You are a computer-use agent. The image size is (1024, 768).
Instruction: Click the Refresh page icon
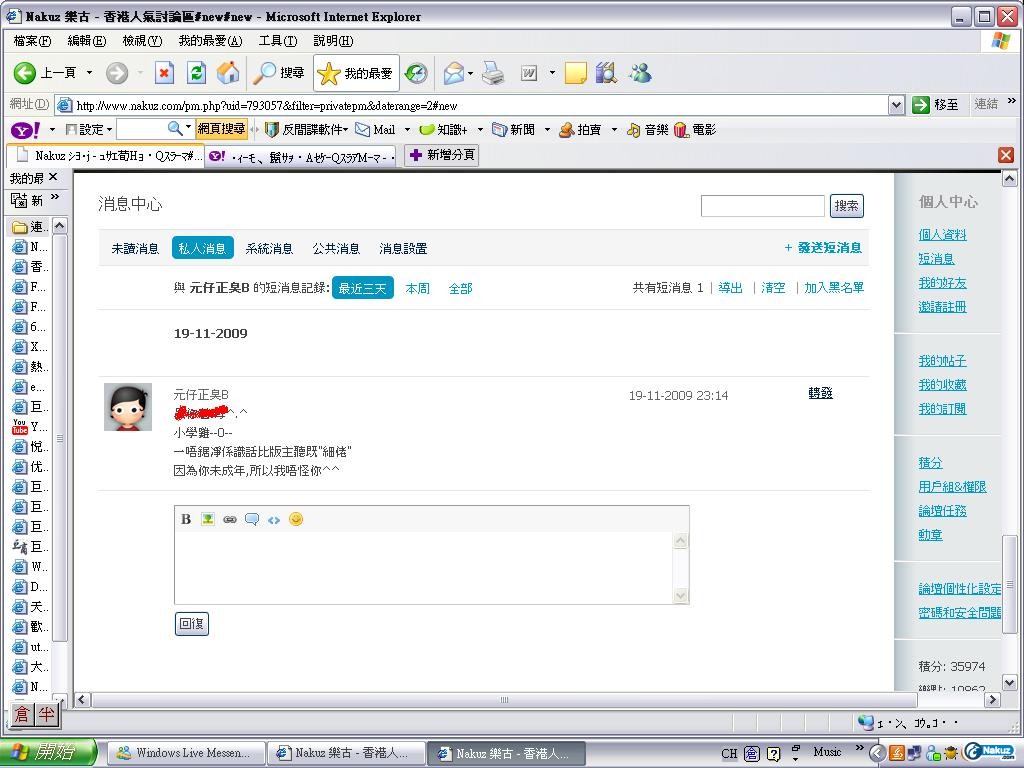click(x=197, y=73)
